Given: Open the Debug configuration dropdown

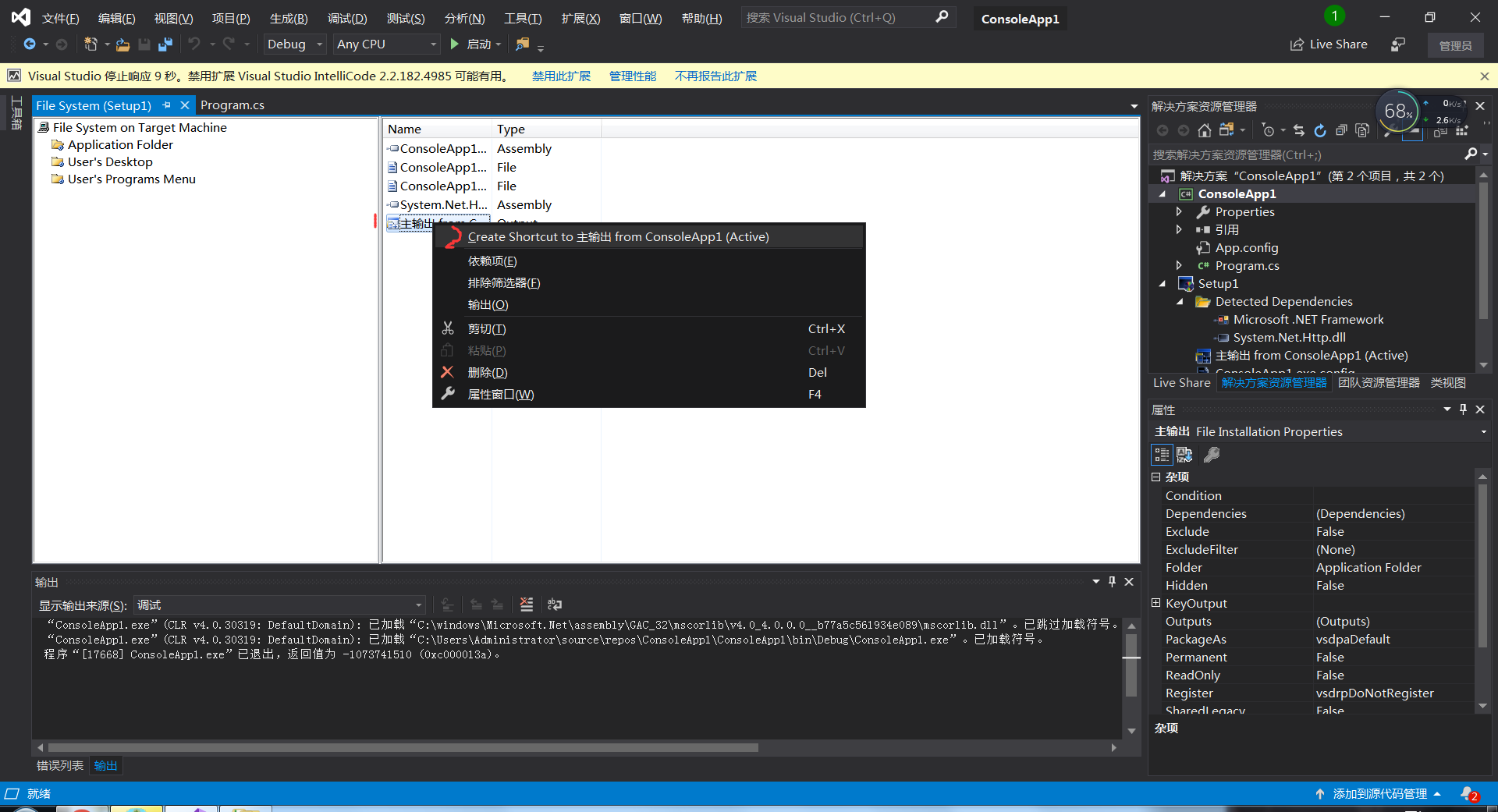Looking at the screenshot, I should [294, 44].
